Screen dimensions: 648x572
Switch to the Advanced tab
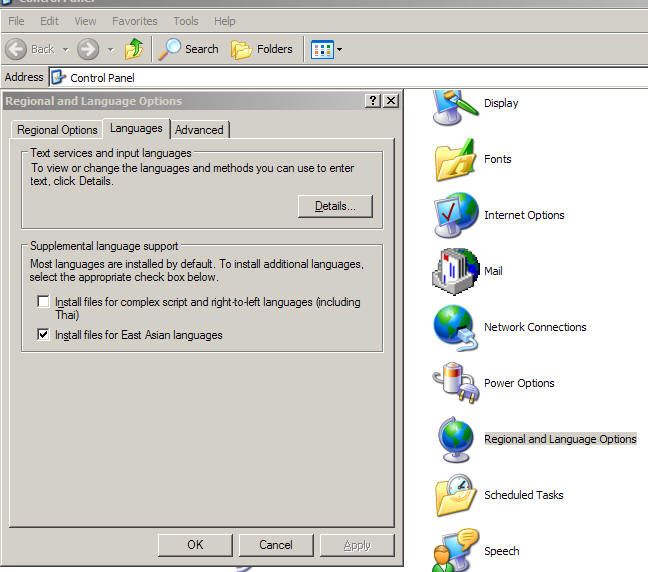pos(199,130)
